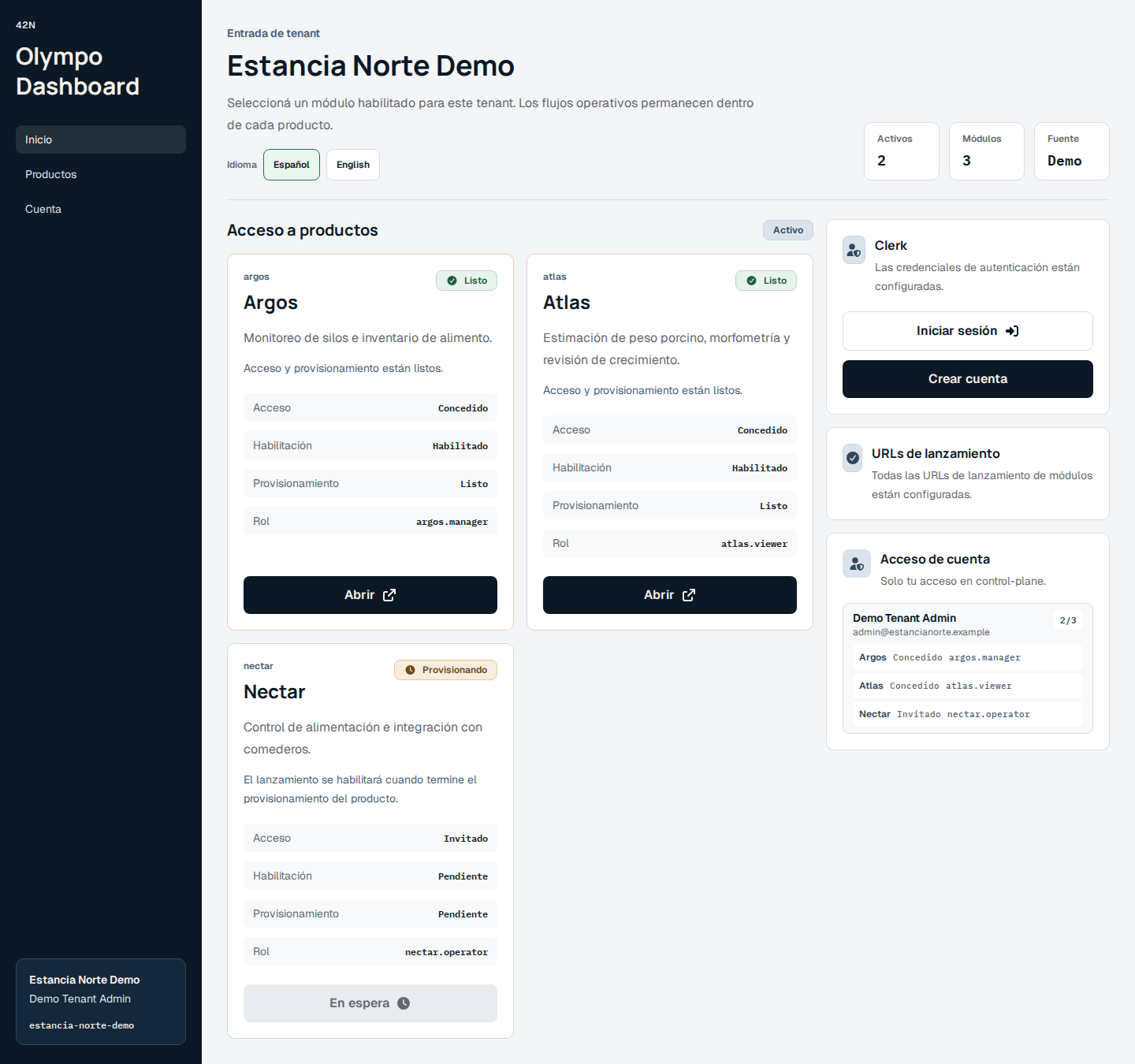Click Atlas Provisionamiento Listo row

click(670, 505)
